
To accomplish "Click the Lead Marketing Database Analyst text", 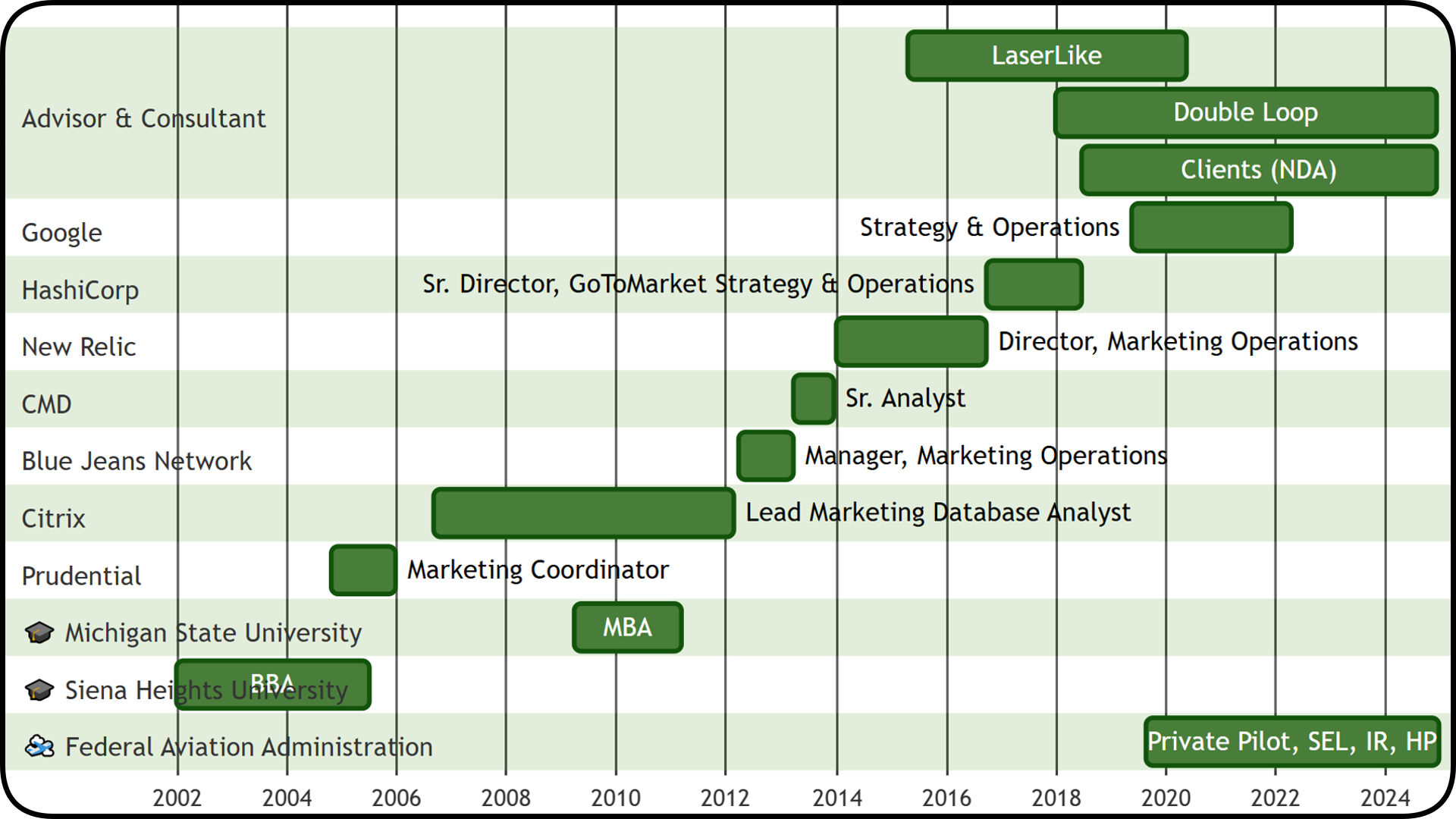I will coord(938,513).
